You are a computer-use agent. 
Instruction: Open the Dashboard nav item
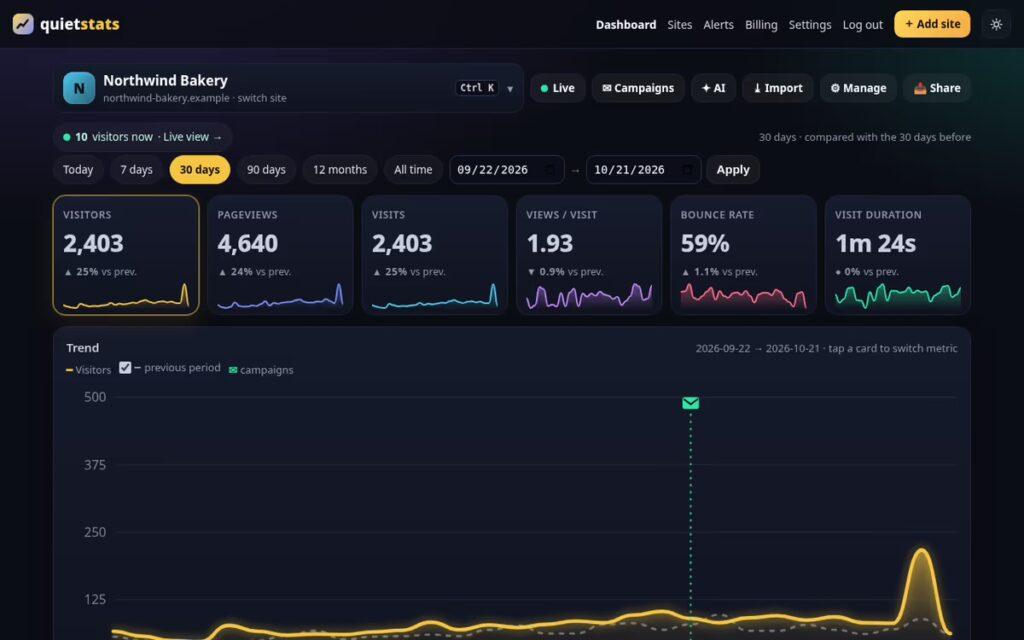click(x=626, y=25)
